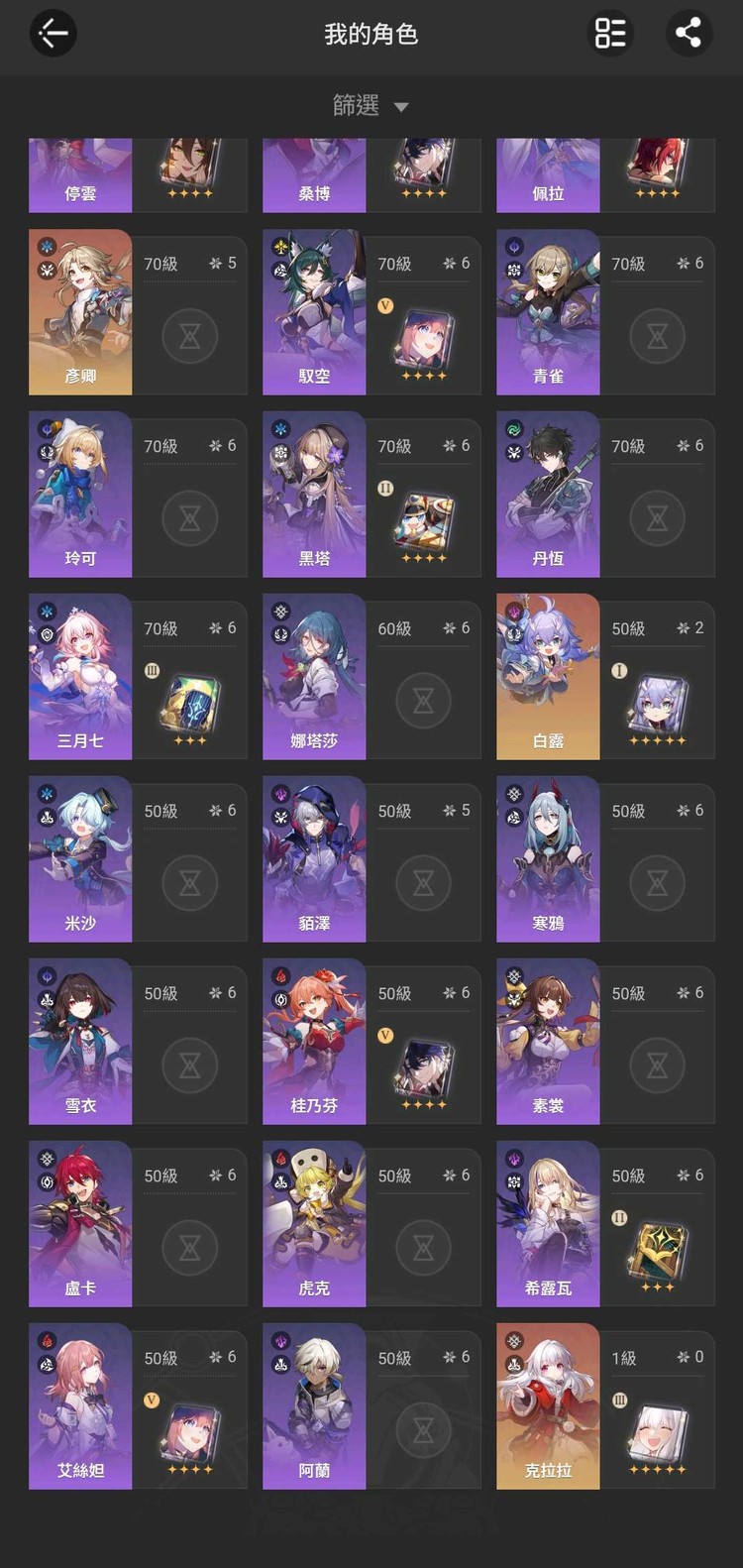This screenshot has height=1568, width=743.
Task: Open 艾絲妲's equipped light cone
Action: click(190, 1436)
